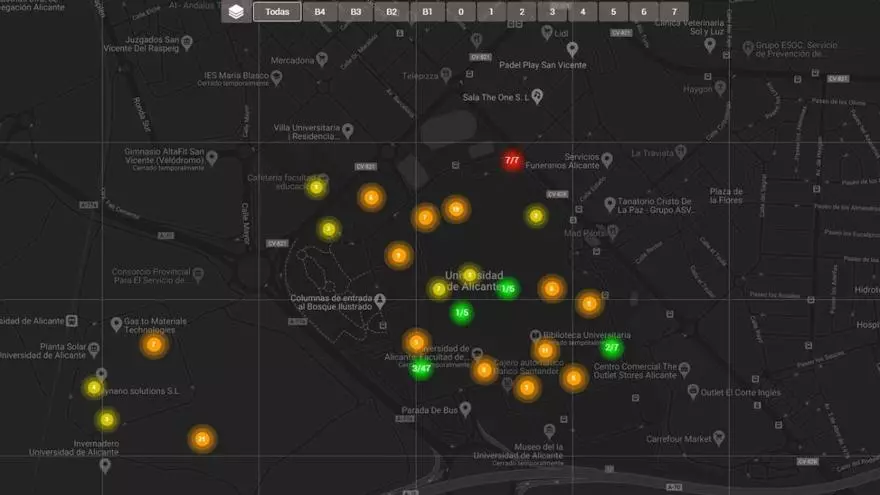Click the green 3/47 cluster marker

click(x=421, y=368)
